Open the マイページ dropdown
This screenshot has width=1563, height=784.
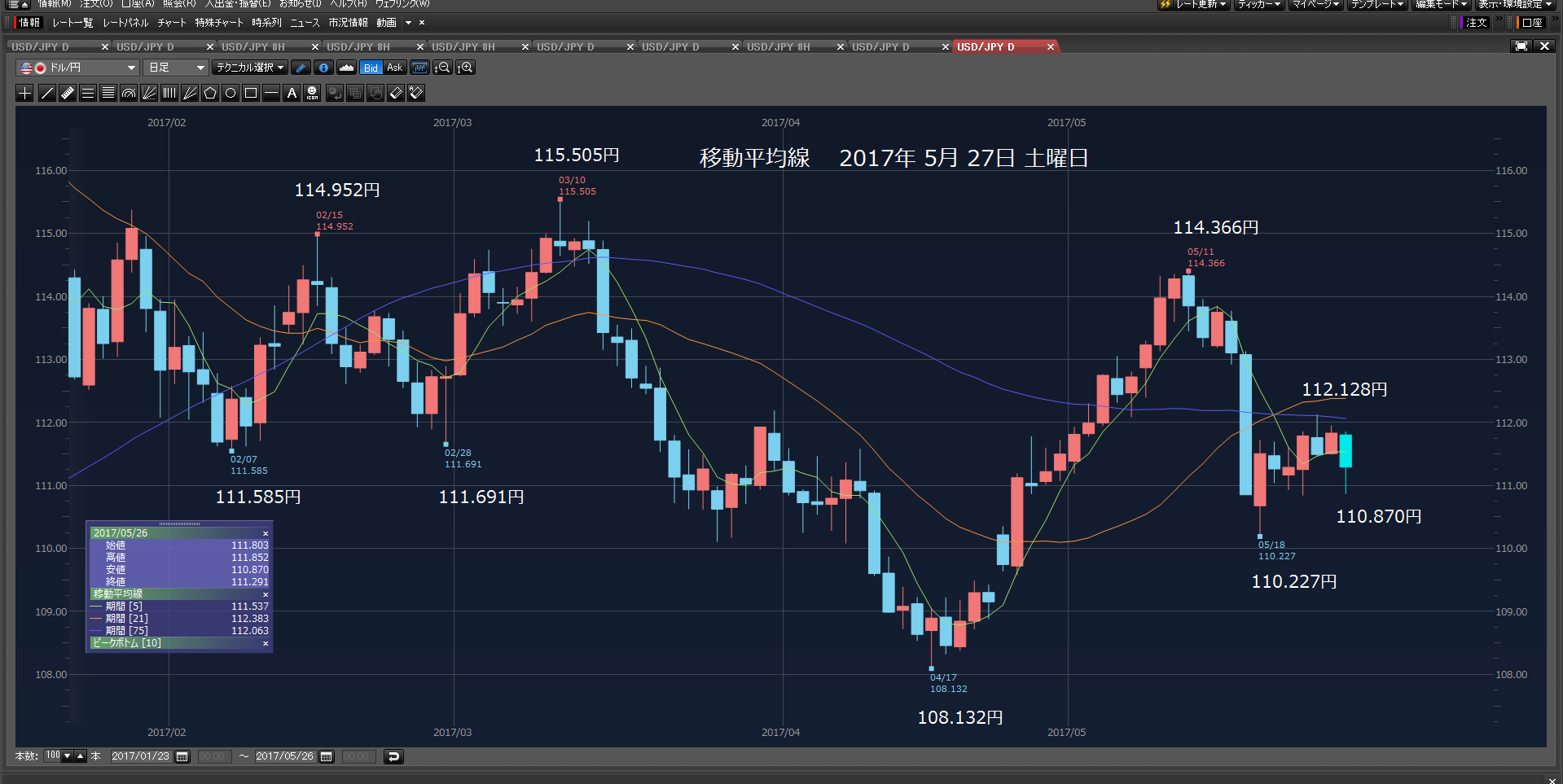[1315, 4]
